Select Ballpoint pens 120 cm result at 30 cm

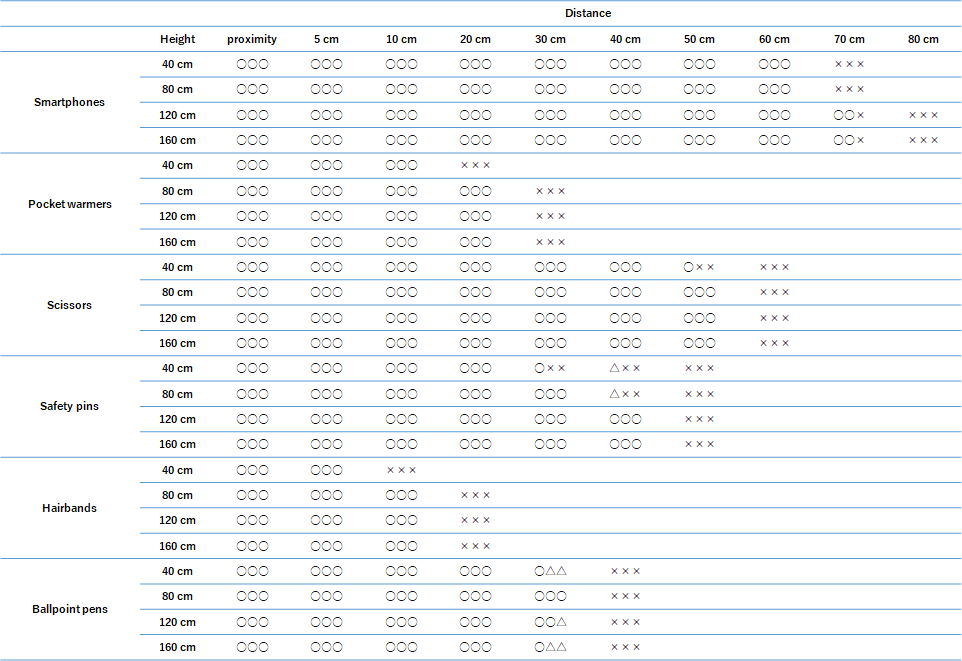pyautogui.click(x=550, y=622)
